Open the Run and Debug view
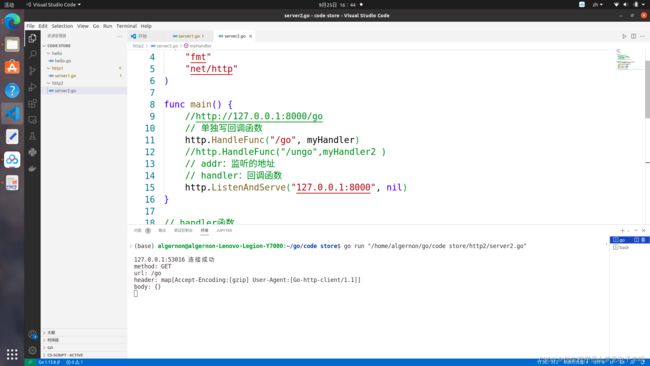The width and height of the screenshot is (650, 366). (32, 87)
